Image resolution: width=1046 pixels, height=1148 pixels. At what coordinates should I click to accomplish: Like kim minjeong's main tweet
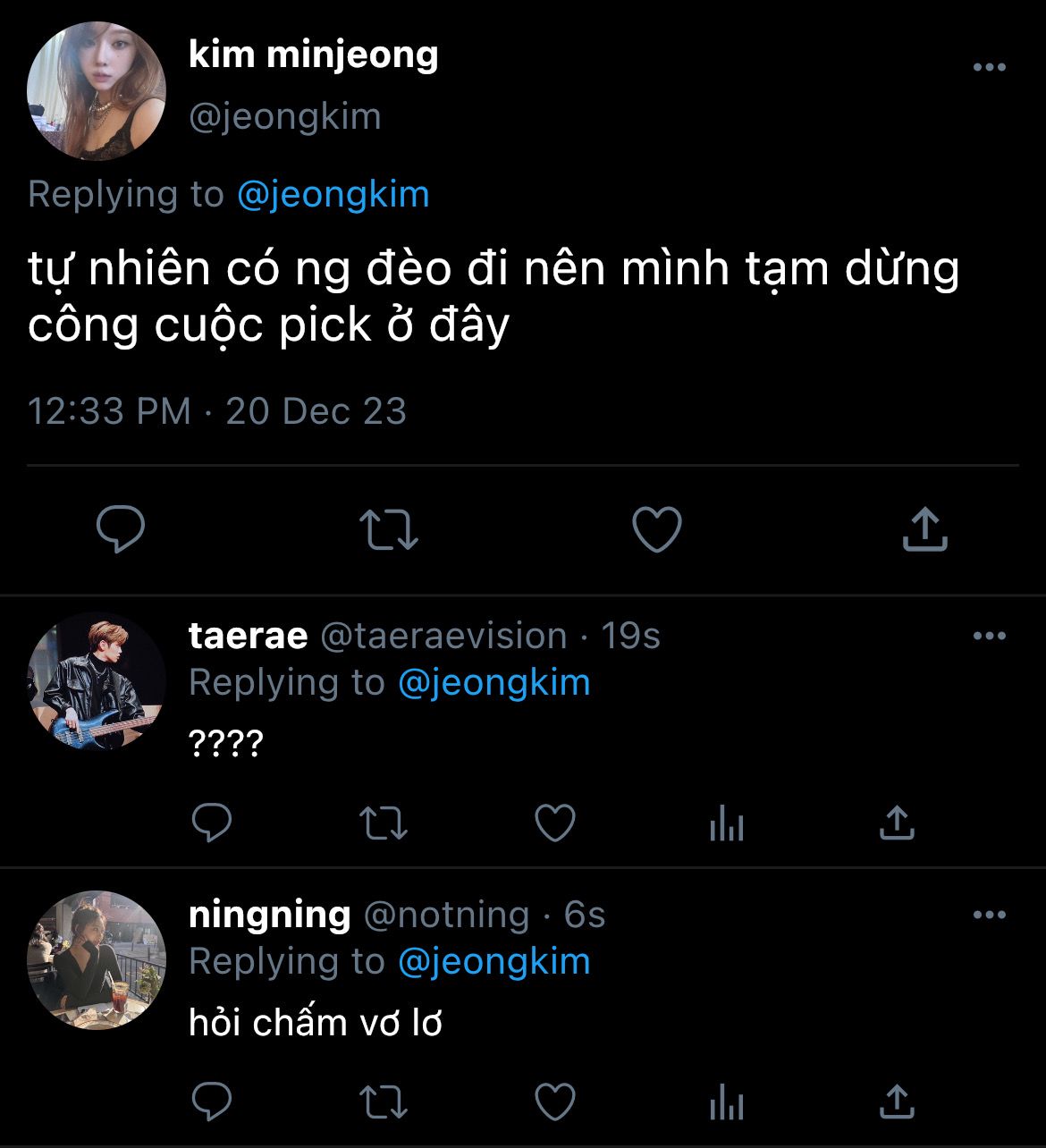657,529
